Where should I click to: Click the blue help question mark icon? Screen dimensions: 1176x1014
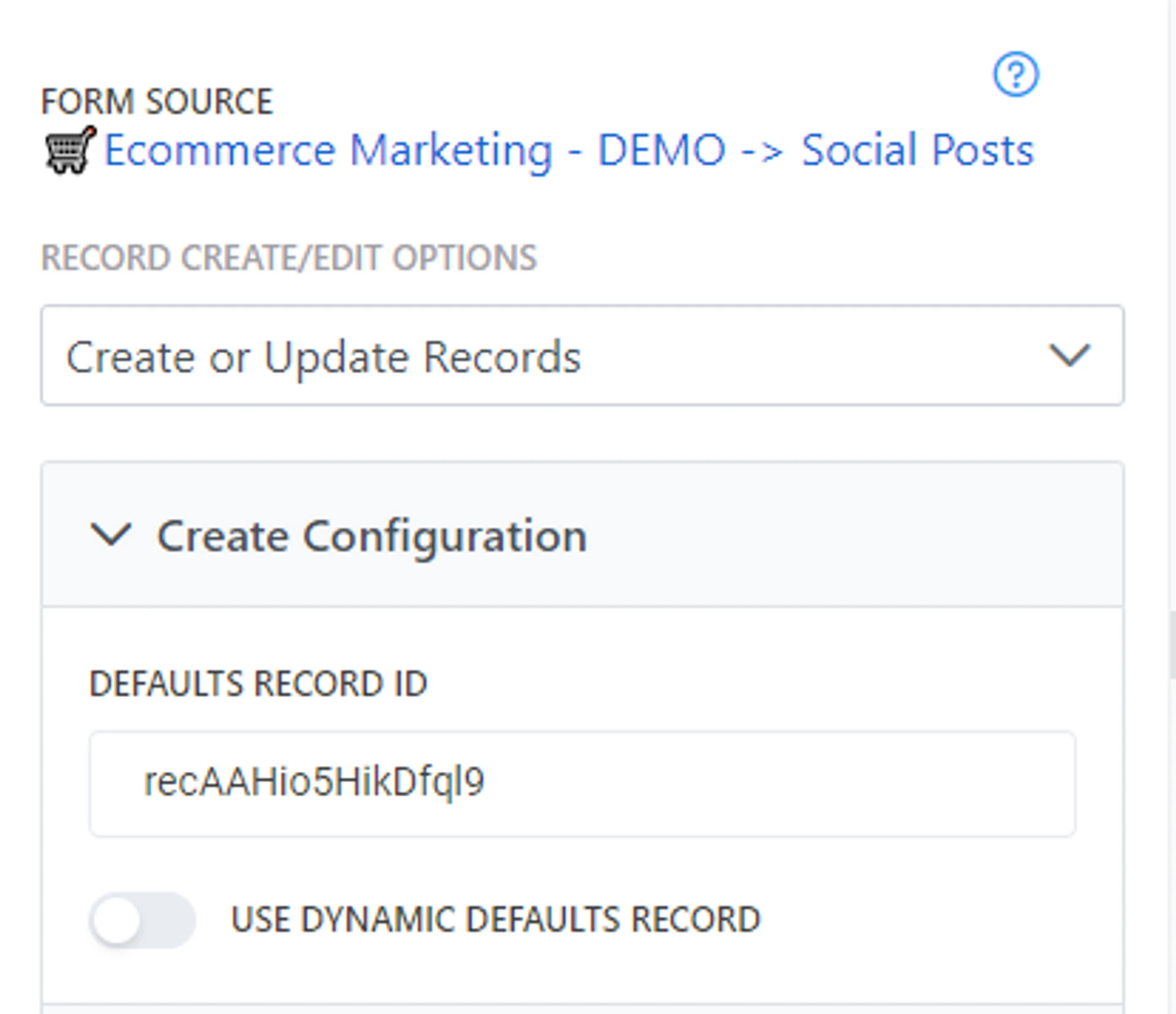tap(1016, 74)
